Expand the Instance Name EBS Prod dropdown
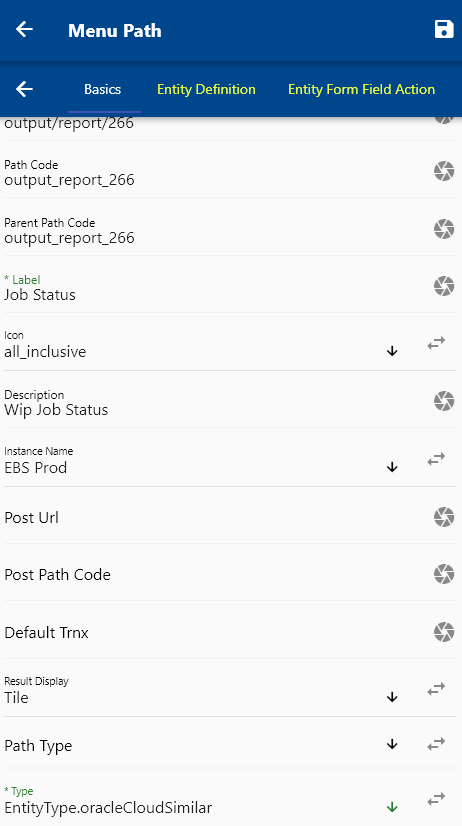462x826 pixels. [392, 467]
